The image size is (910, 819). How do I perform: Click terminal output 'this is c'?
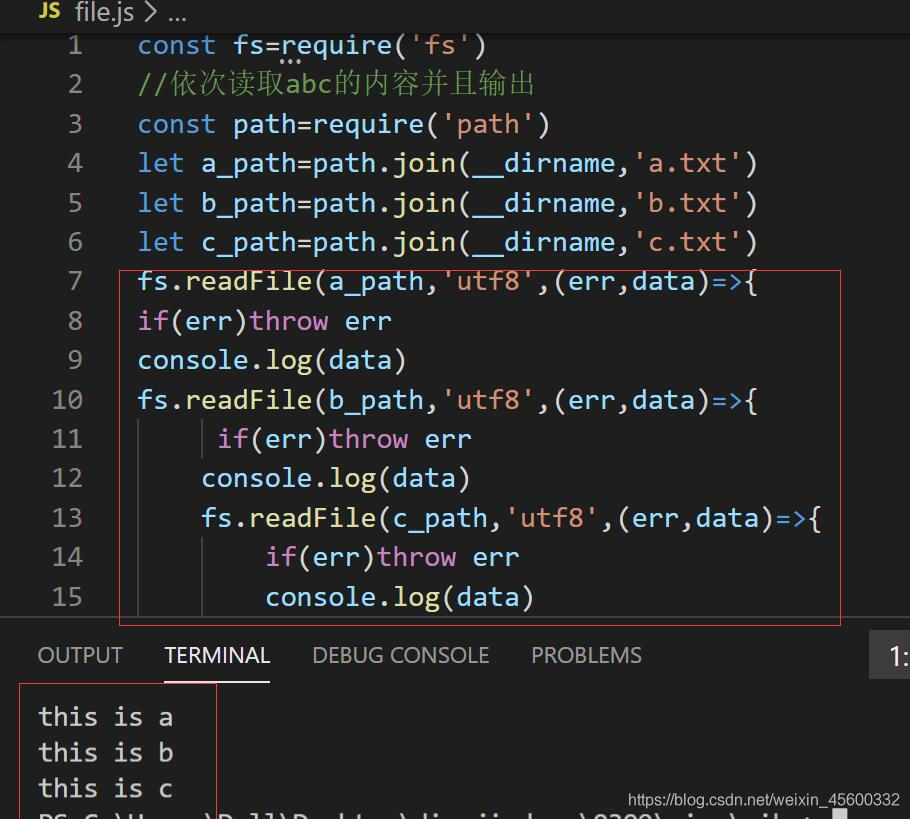click(x=106, y=789)
